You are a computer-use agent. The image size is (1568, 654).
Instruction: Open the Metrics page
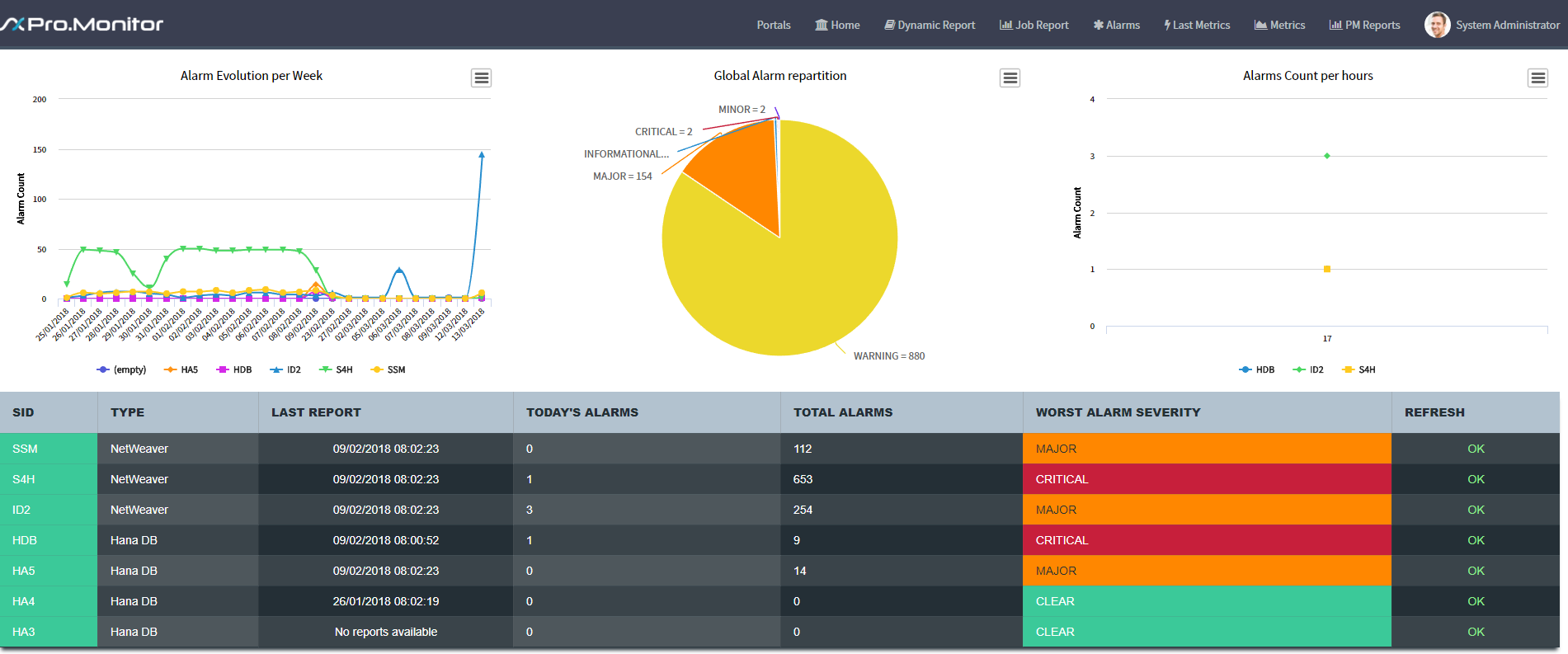click(1280, 26)
